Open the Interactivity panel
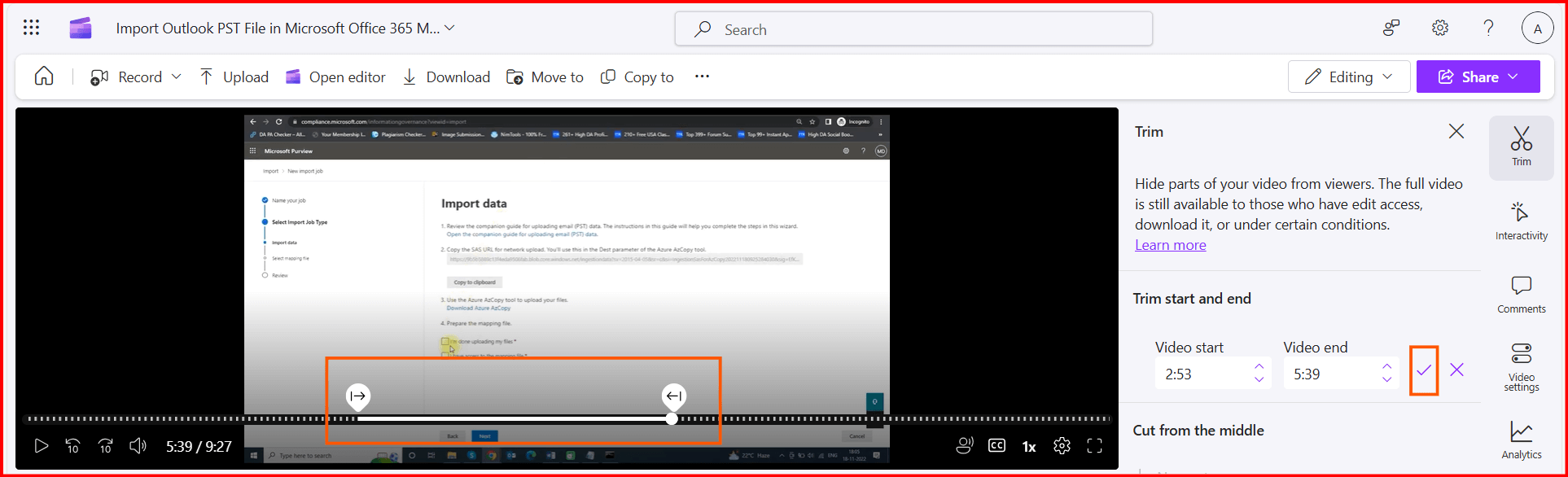This screenshot has width=1568, height=477. [1521, 221]
